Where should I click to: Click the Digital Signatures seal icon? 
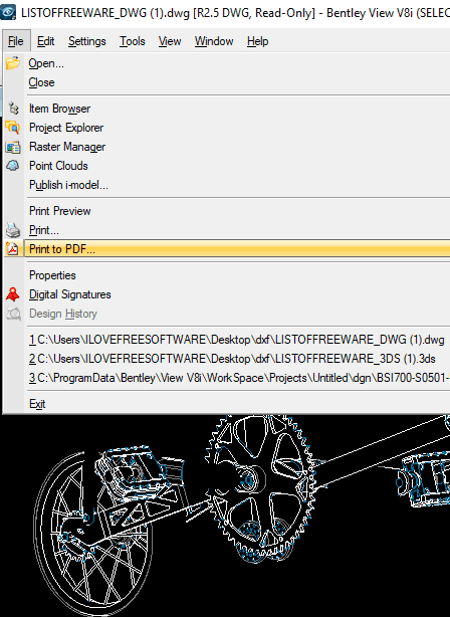13,294
